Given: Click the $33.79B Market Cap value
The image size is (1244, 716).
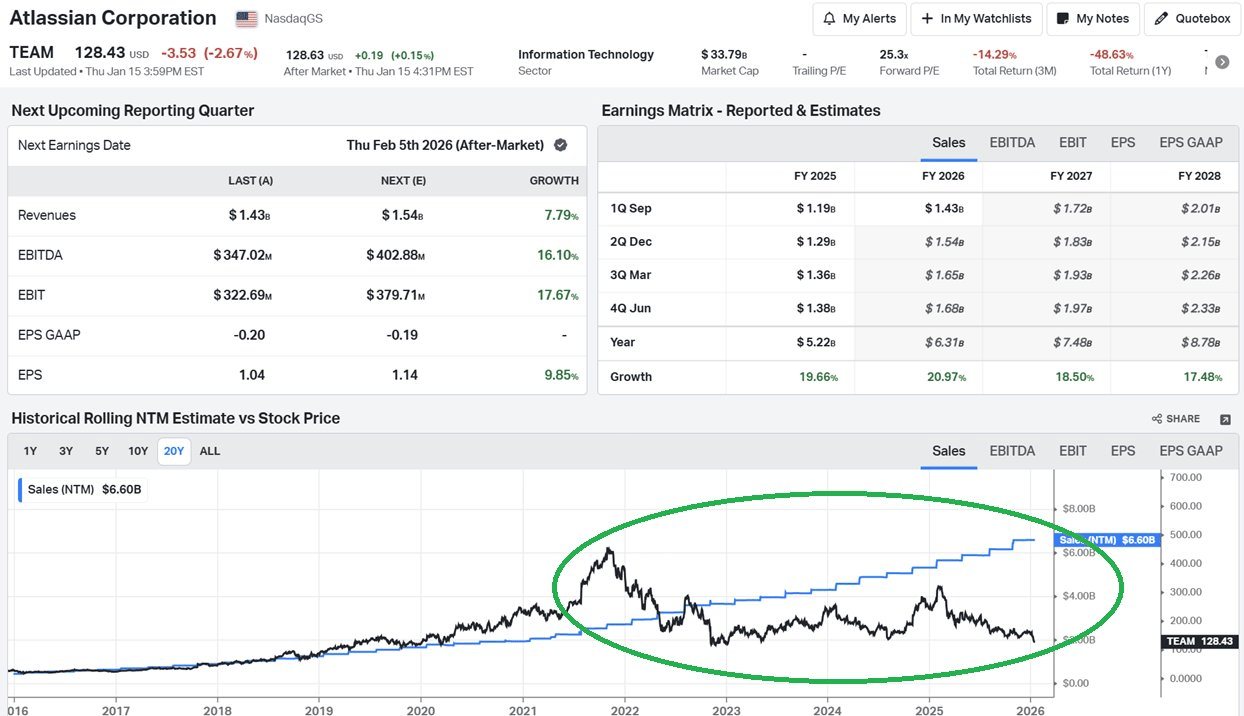Looking at the screenshot, I should pos(725,55).
